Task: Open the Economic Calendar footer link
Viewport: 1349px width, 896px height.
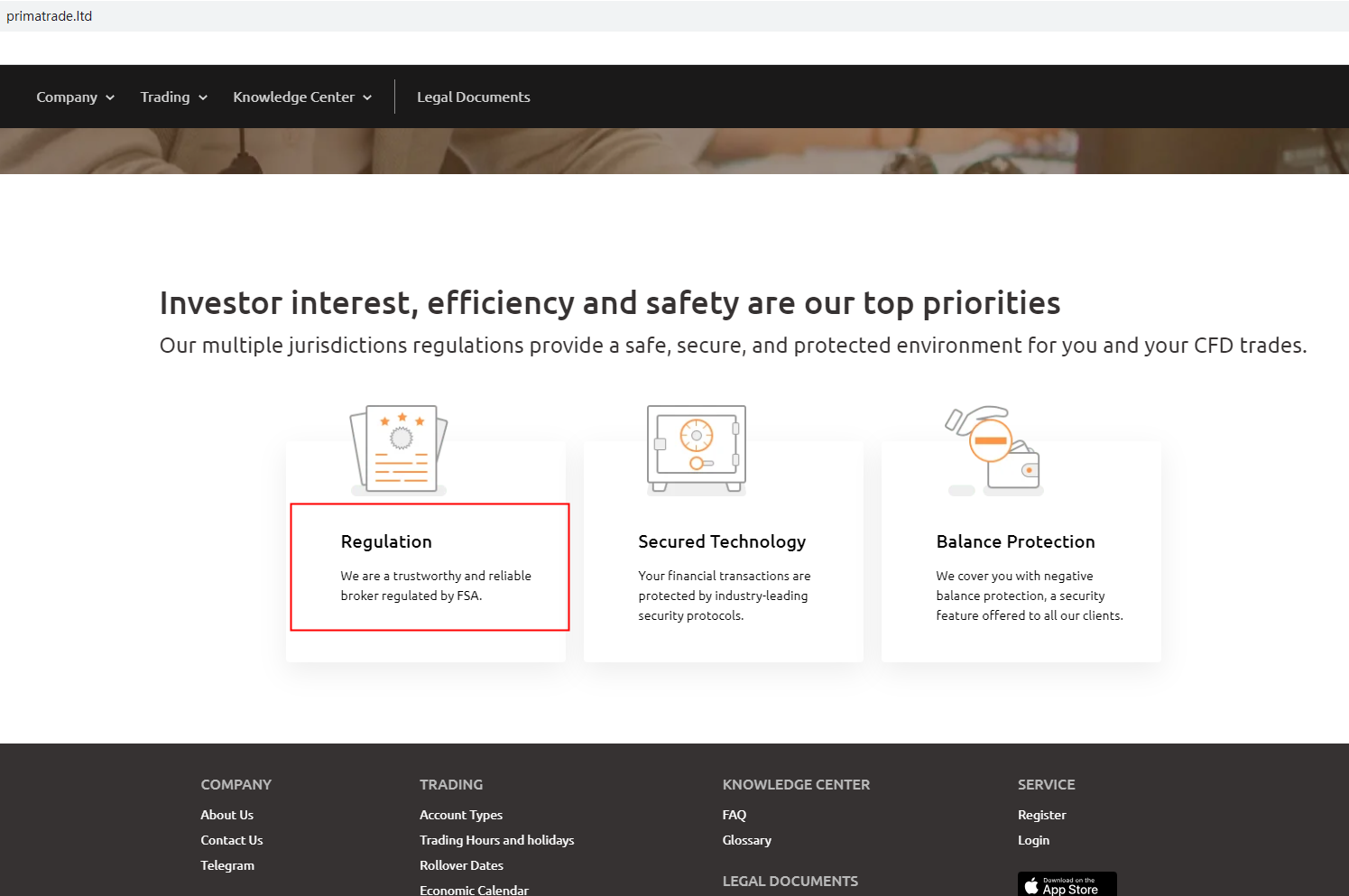Action: [x=475, y=890]
